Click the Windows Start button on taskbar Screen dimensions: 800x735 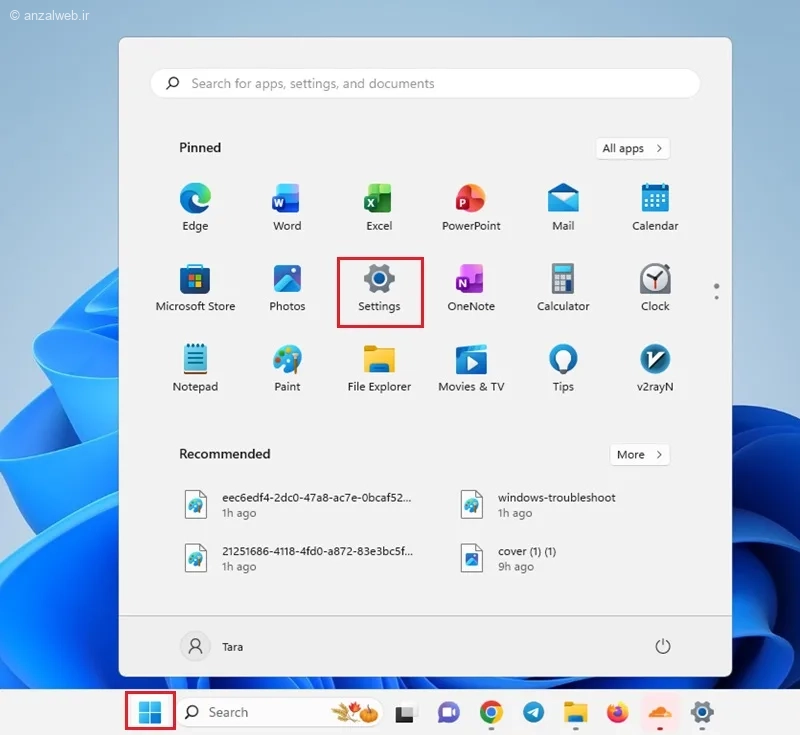click(x=150, y=712)
